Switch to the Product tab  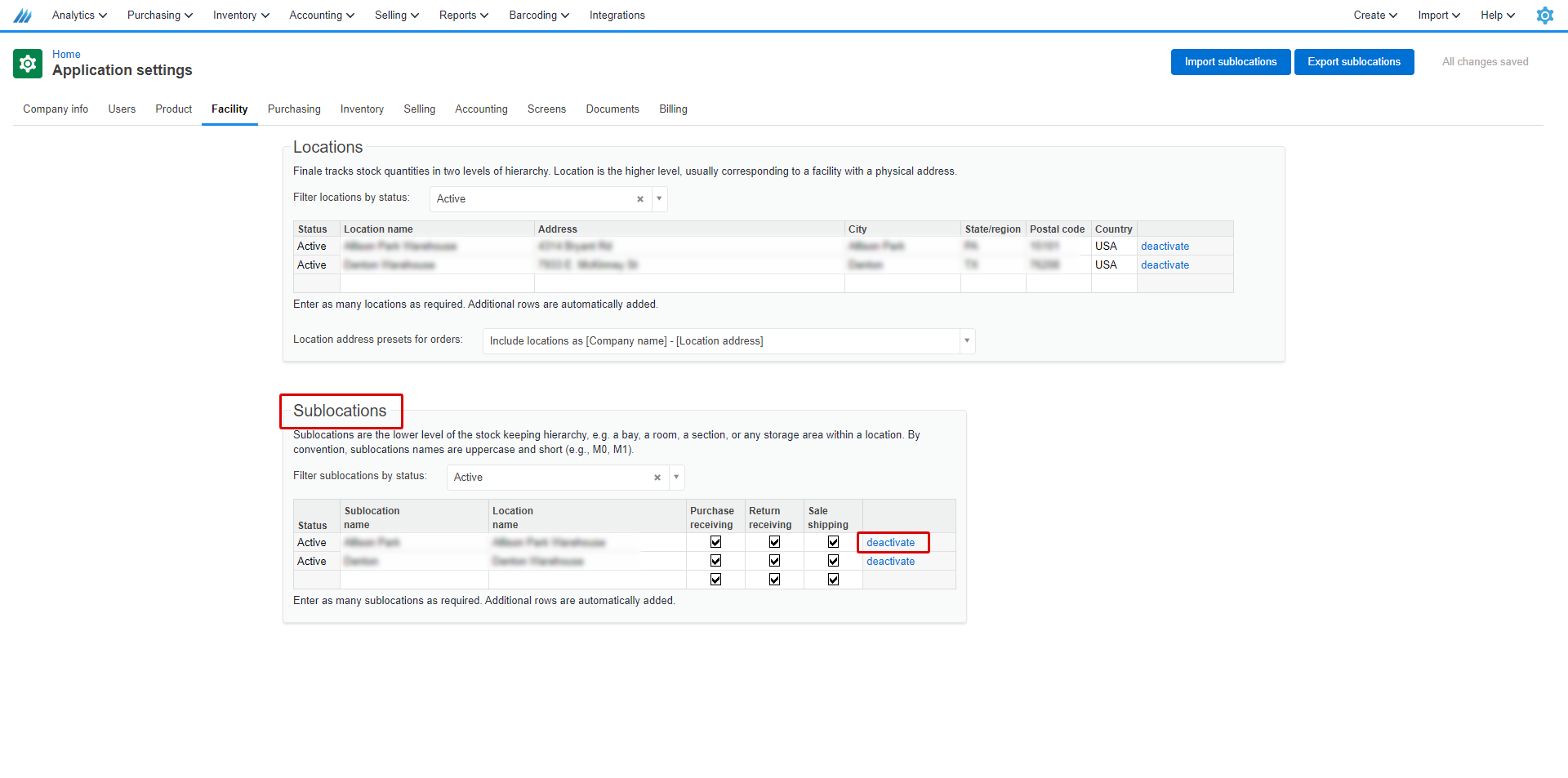coord(174,109)
